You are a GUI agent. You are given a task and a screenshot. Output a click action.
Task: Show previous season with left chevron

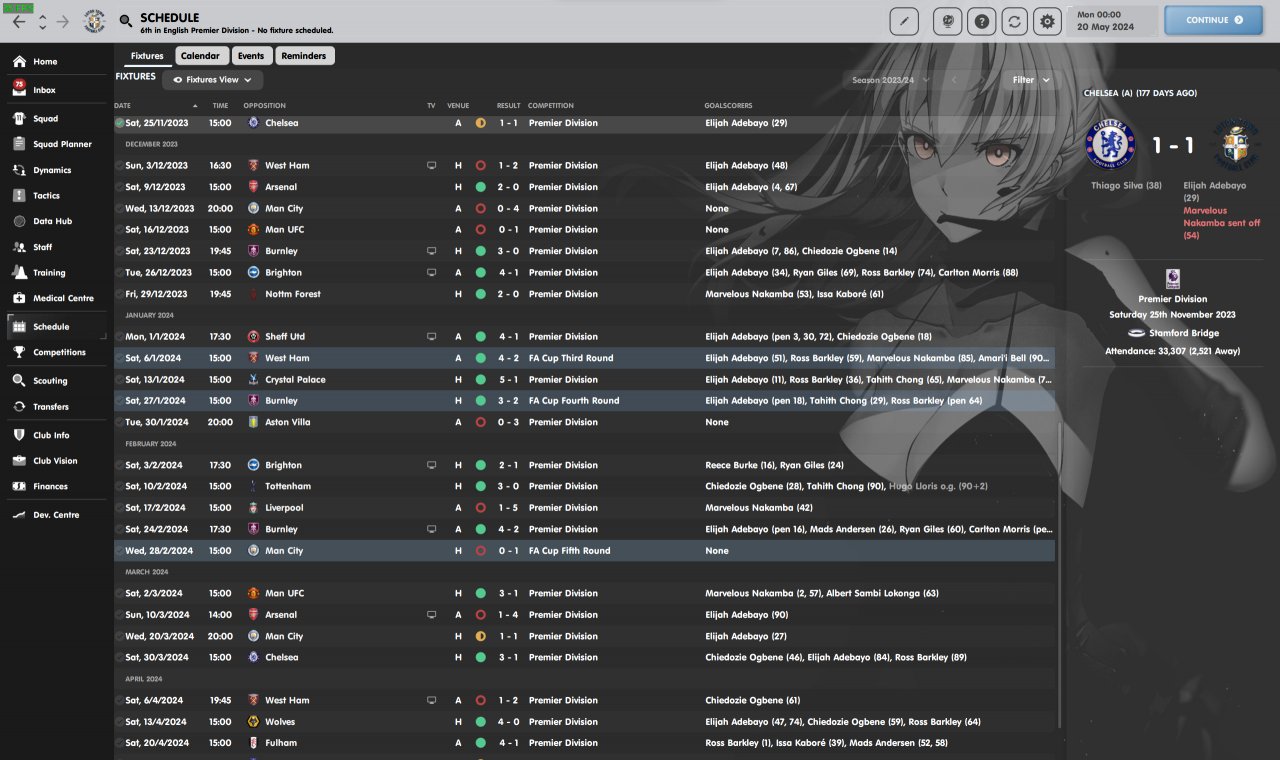point(954,80)
